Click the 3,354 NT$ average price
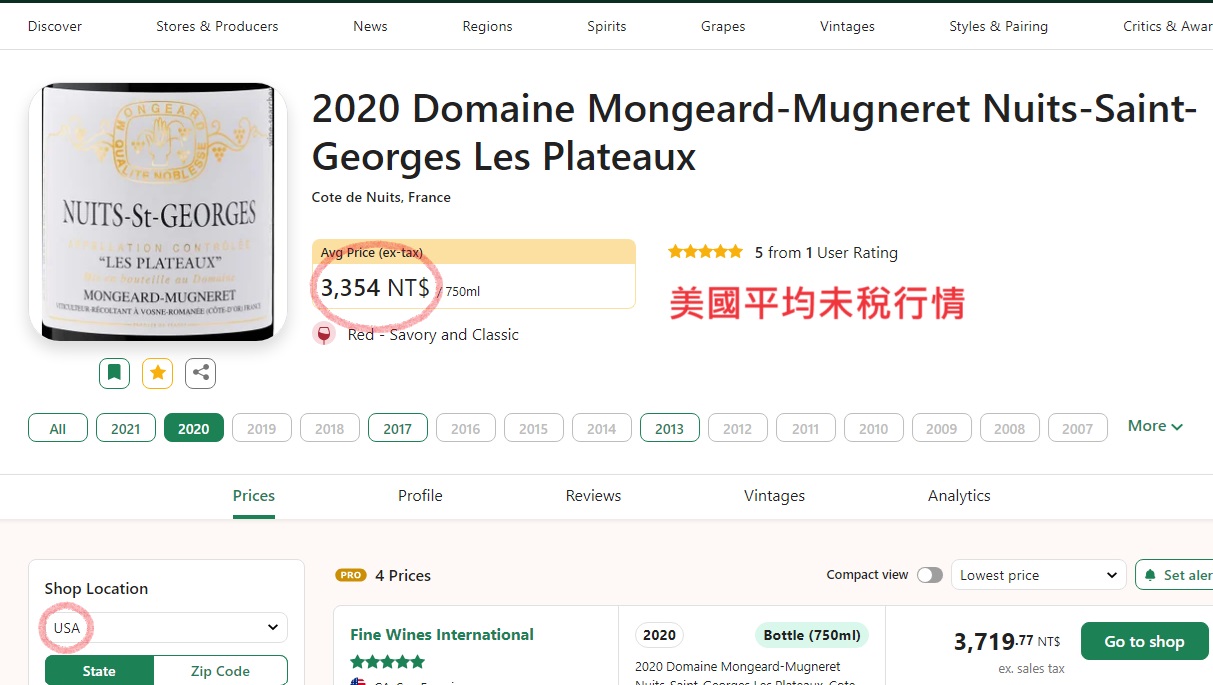Image resolution: width=1213 pixels, height=685 pixels. click(x=375, y=288)
